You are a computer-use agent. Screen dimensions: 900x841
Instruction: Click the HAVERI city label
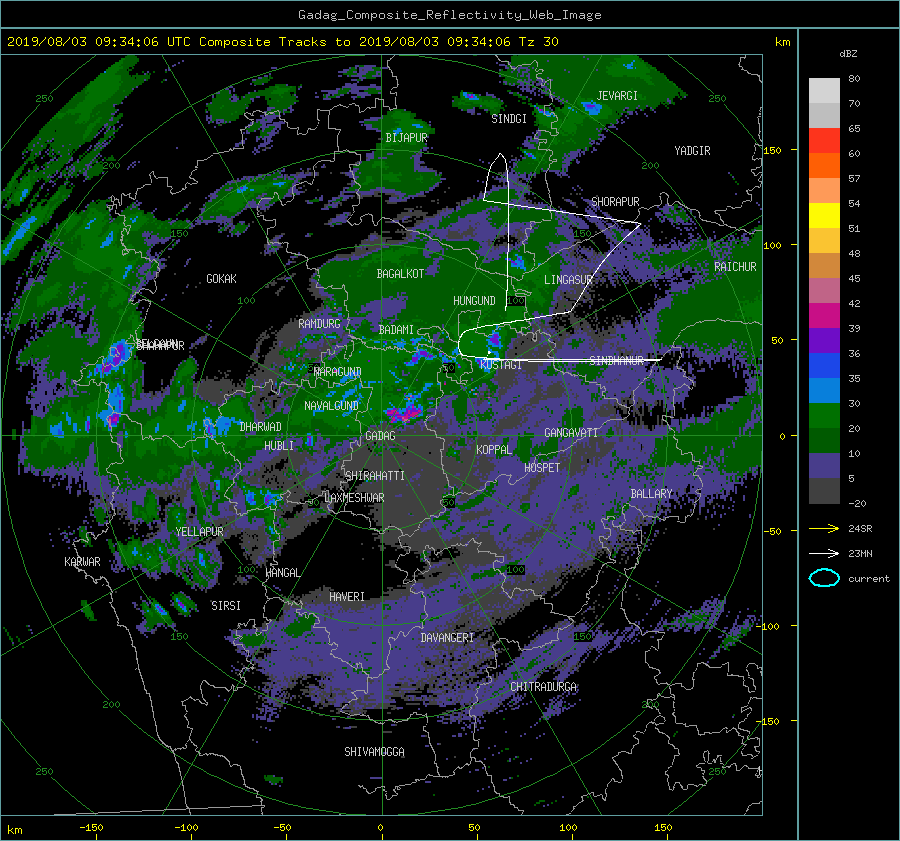click(347, 597)
